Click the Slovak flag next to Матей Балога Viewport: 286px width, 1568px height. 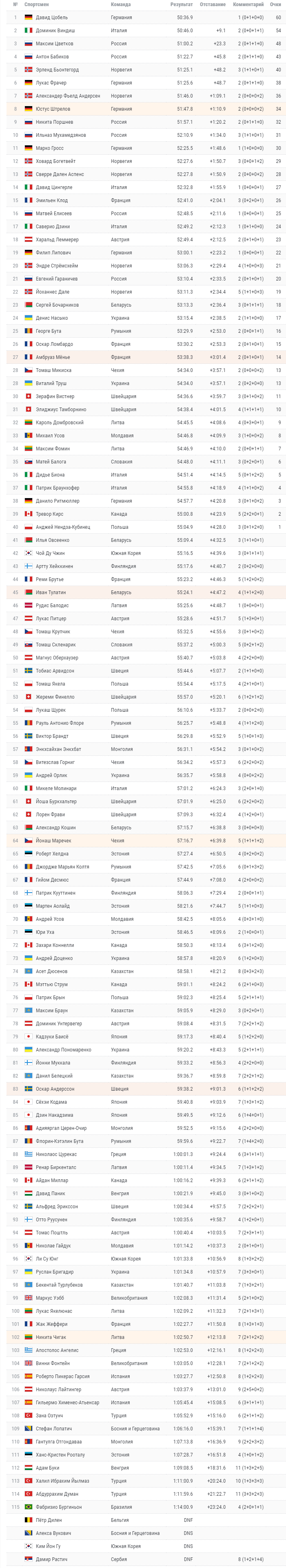[x=28, y=461]
